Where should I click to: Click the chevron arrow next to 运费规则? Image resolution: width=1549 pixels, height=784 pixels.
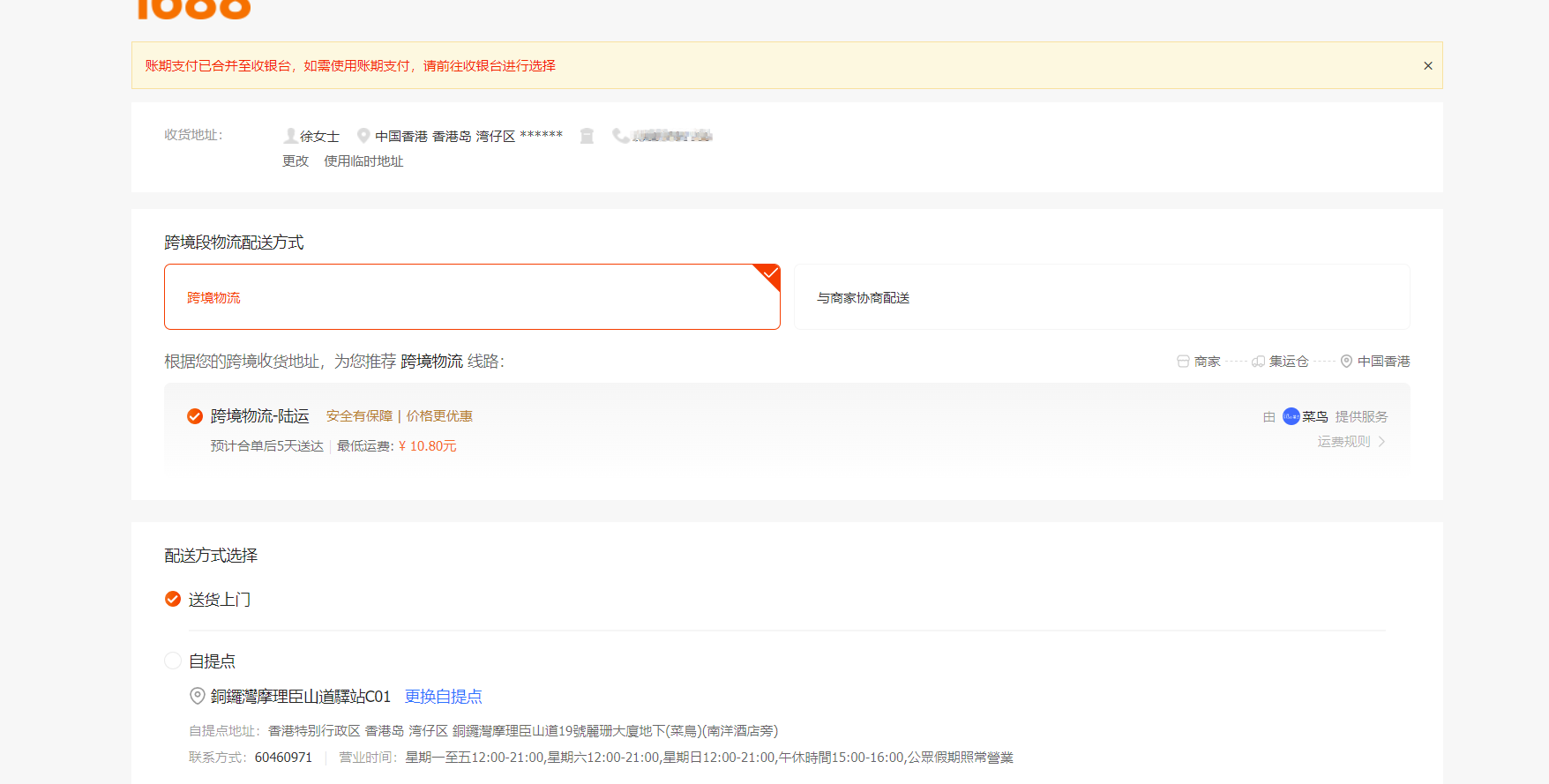point(1381,442)
